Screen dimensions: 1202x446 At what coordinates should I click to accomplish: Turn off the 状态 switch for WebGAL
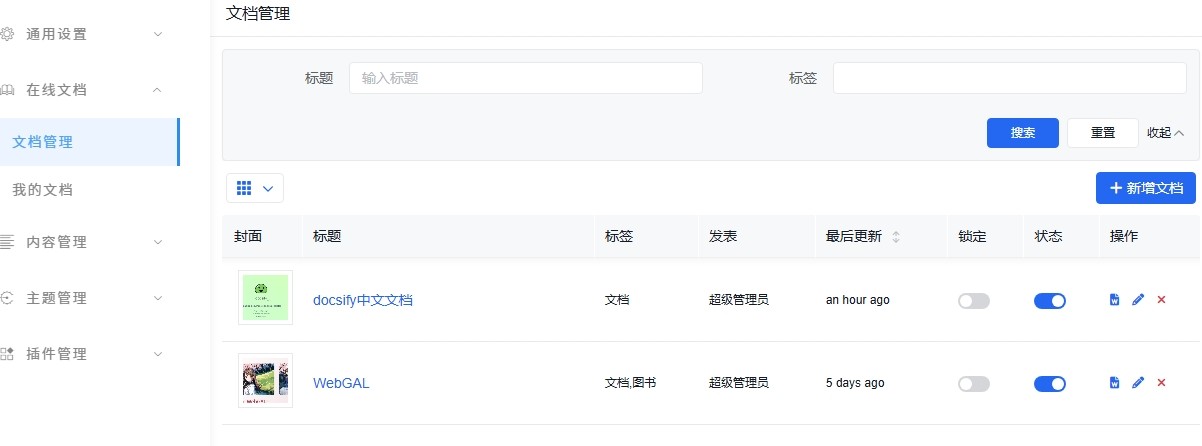coord(1050,383)
